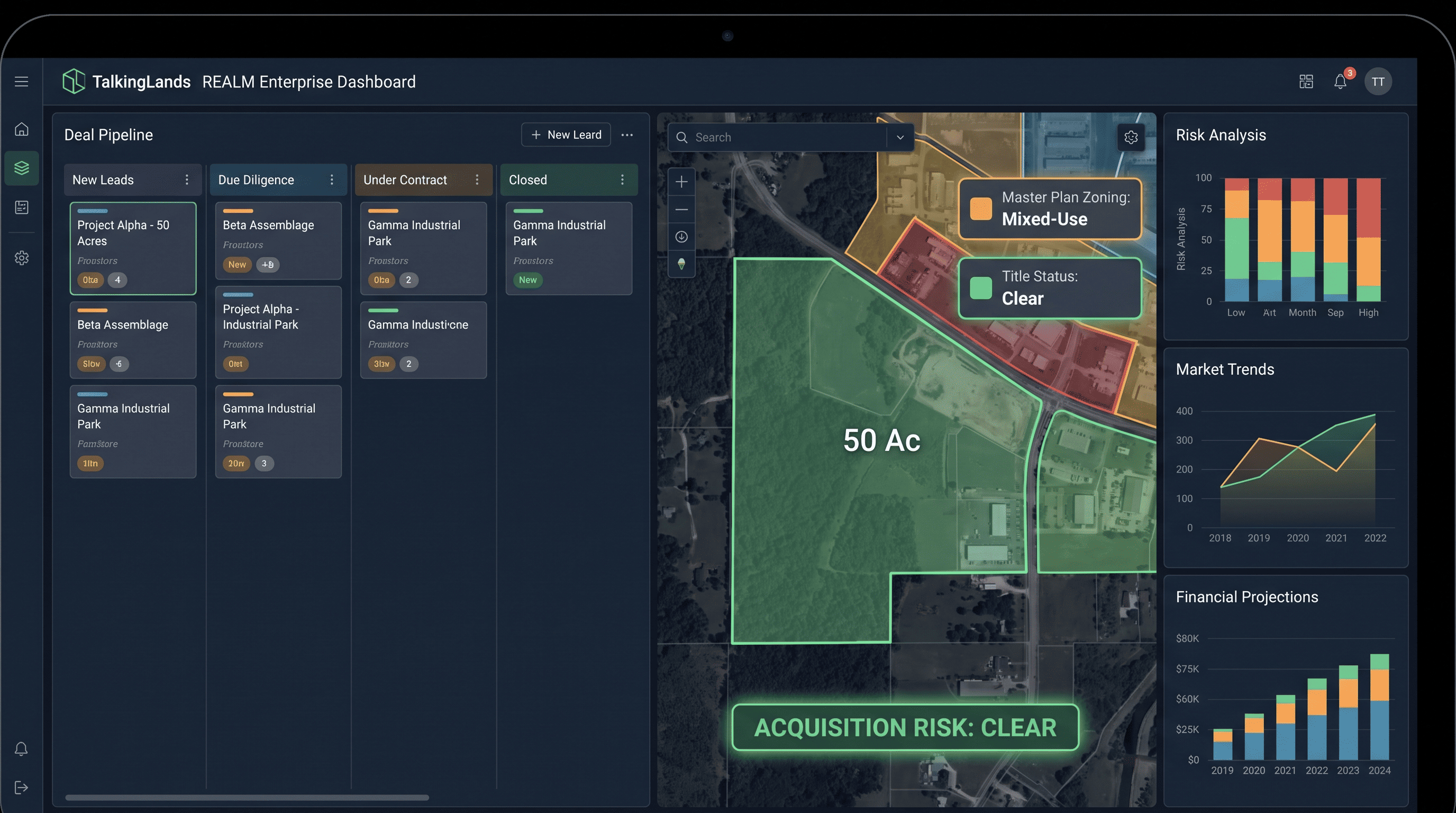Open Gamma Industrial Park card in Closed
Screen dimensions: 1456x813
coord(569,249)
